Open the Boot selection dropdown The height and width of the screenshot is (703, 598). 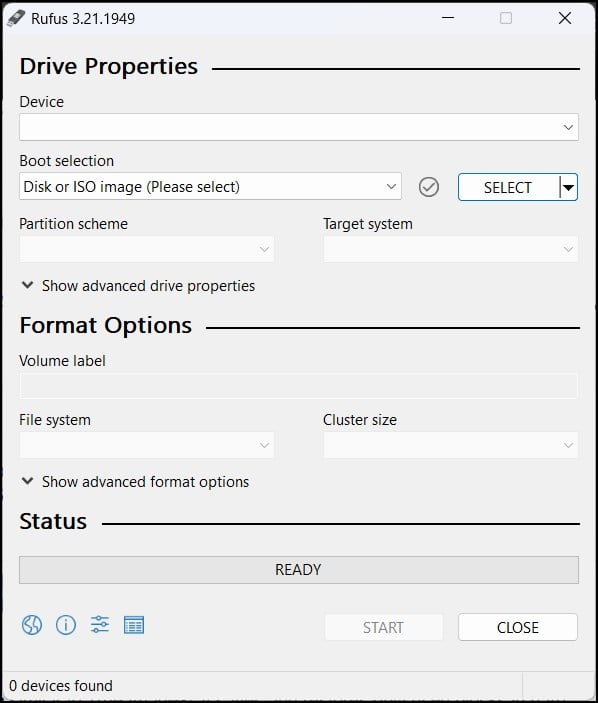point(210,187)
